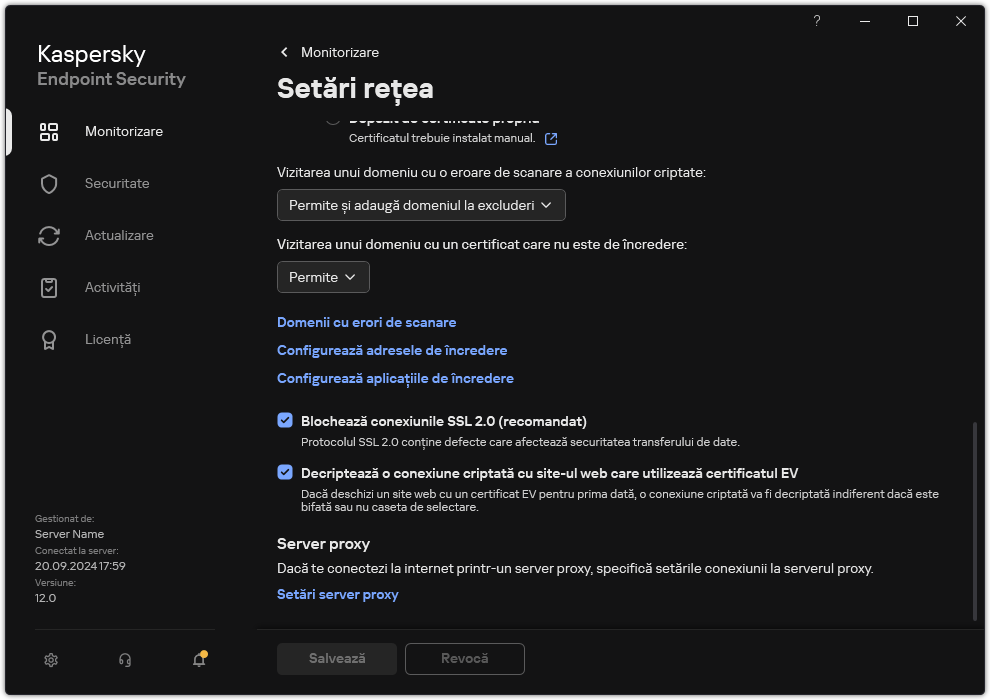Open help using the question mark icon
The image size is (990, 700).
pos(816,21)
